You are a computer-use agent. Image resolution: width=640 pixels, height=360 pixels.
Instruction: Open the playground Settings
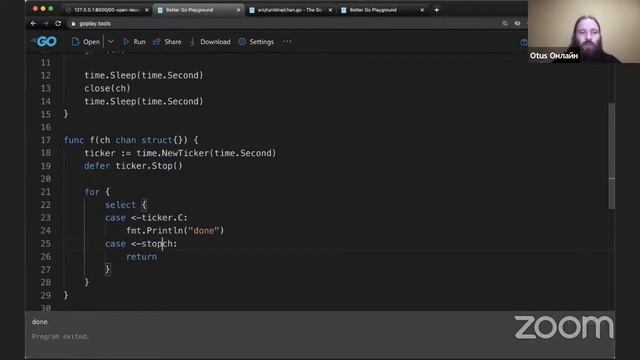click(x=256, y=42)
